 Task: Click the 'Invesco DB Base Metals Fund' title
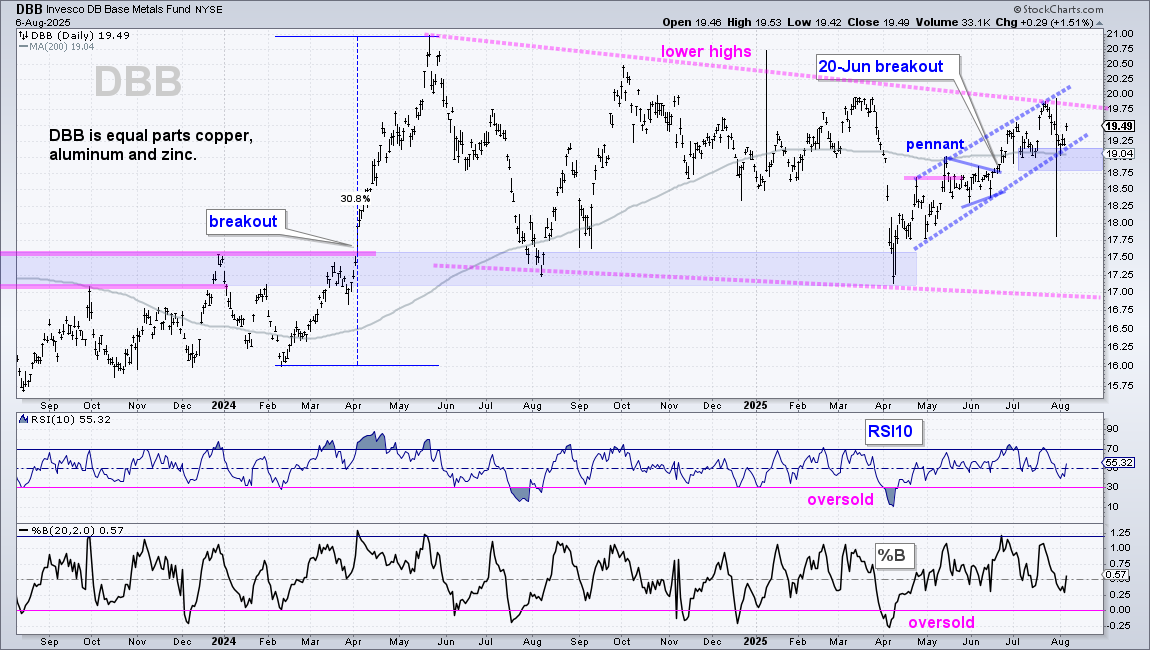[x=119, y=10]
